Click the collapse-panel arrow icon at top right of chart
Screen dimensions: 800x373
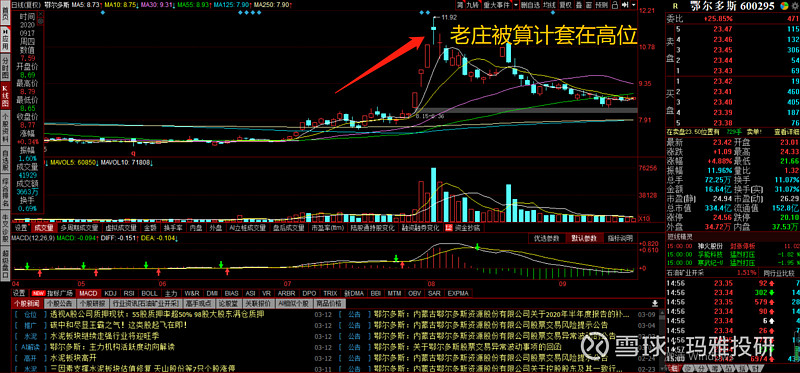pos(624,5)
